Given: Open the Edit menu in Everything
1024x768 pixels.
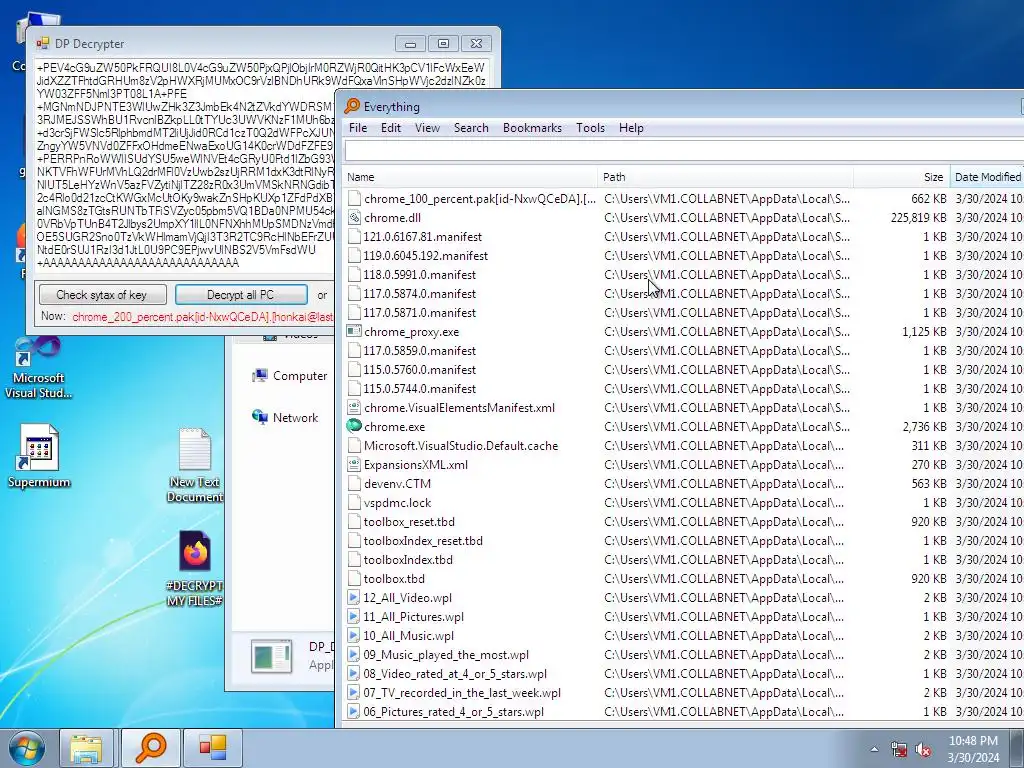Looking at the screenshot, I should coord(391,128).
